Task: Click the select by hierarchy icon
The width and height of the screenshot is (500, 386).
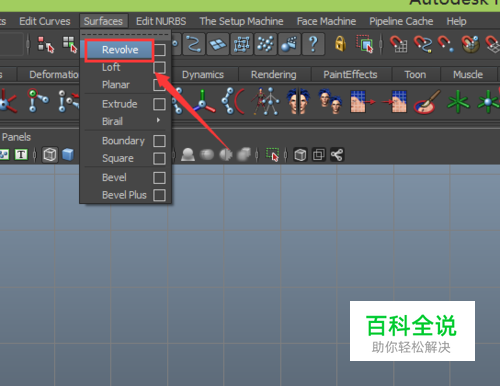Action: click(x=46, y=44)
